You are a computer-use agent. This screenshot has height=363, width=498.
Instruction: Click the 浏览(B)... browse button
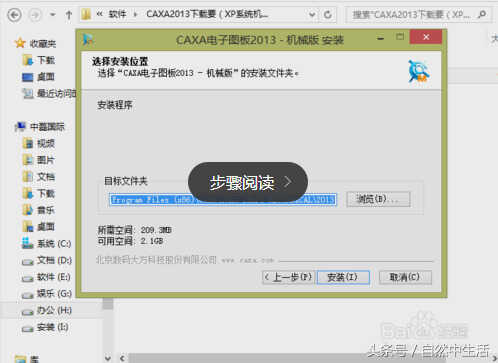click(x=378, y=199)
